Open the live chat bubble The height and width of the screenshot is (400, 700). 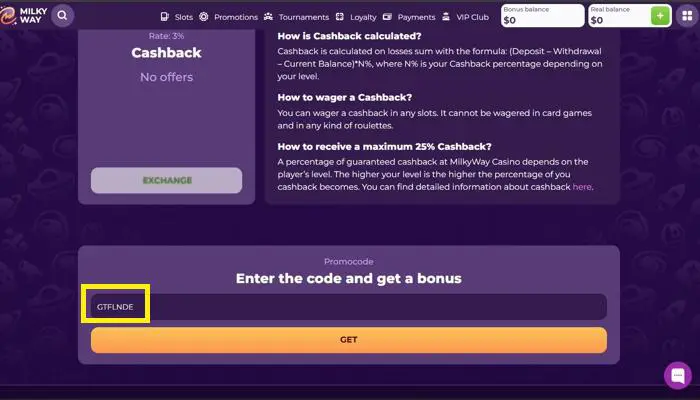(x=678, y=375)
